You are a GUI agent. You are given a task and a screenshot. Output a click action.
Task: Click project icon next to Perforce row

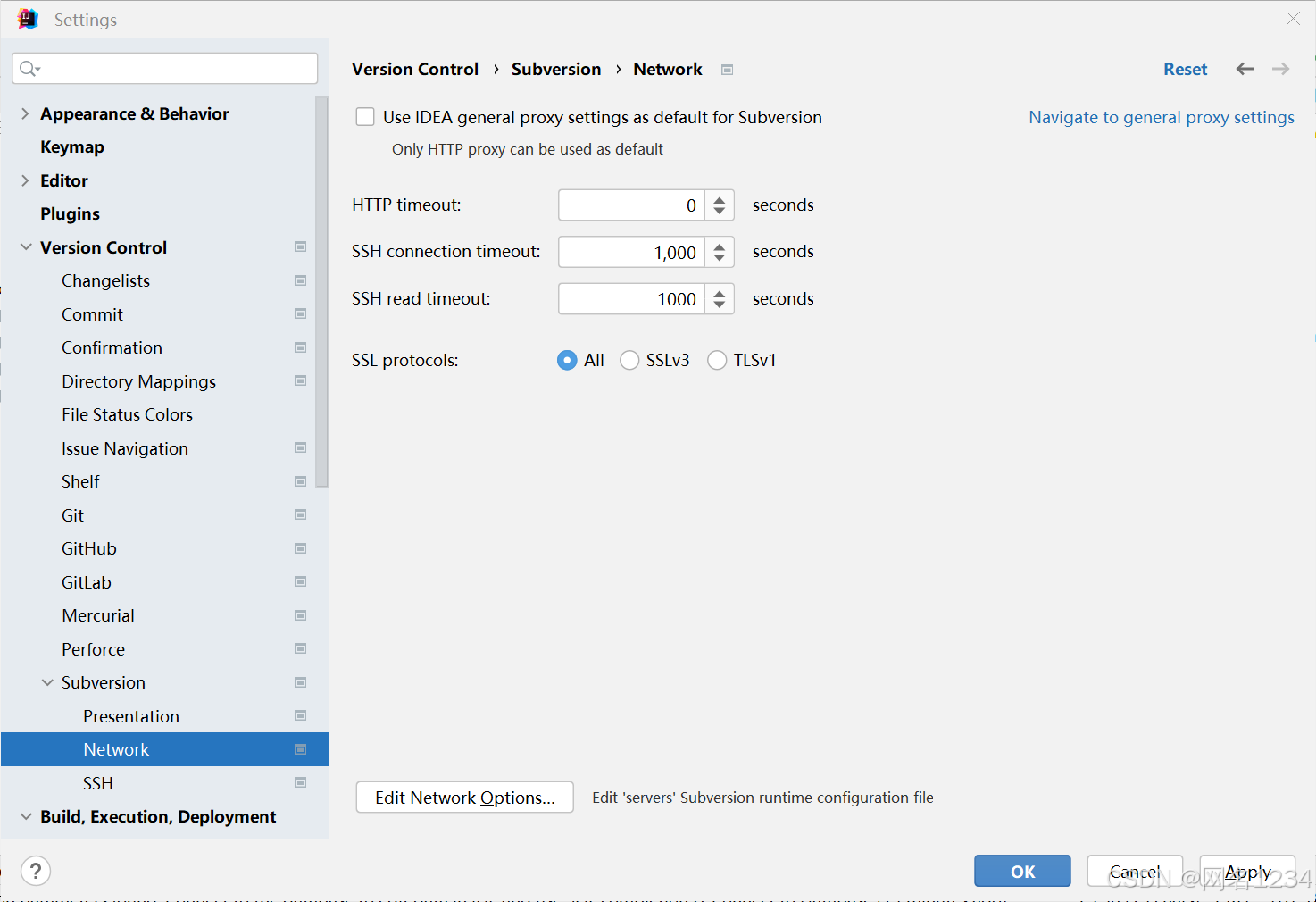coord(301,648)
